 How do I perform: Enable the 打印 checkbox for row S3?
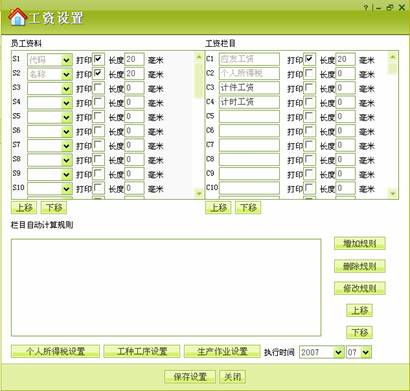click(98, 88)
